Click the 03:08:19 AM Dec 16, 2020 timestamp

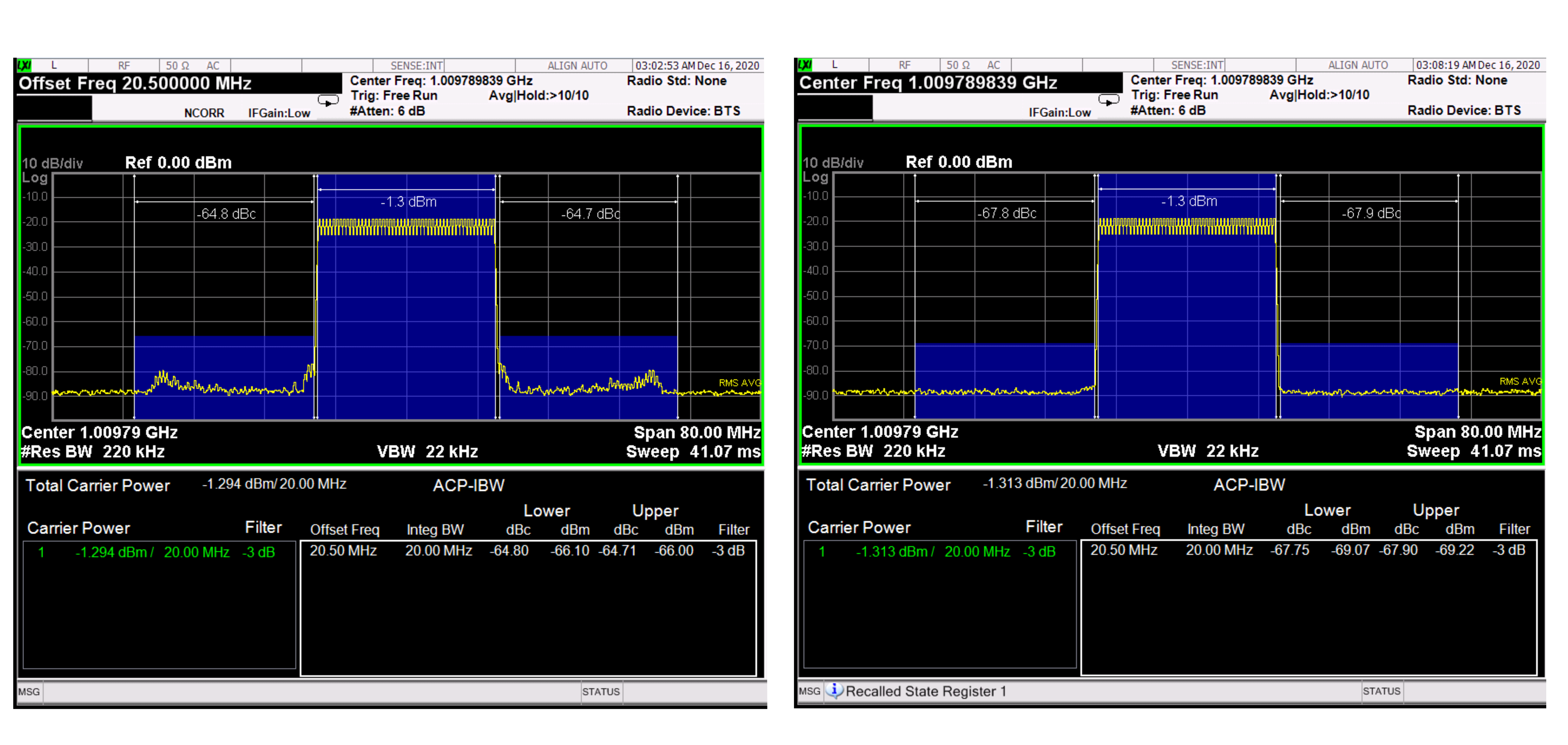pyautogui.click(x=1477, y=65)
